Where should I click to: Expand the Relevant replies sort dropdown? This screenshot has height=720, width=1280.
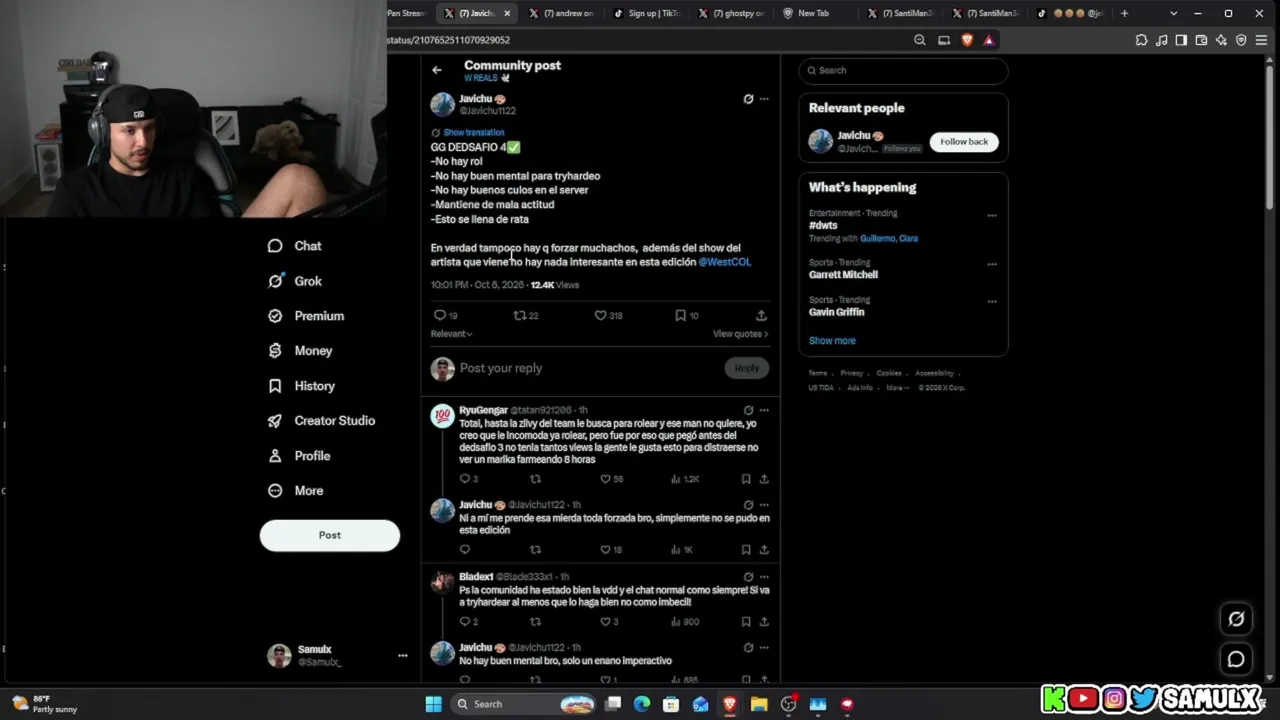click(451, 334)
